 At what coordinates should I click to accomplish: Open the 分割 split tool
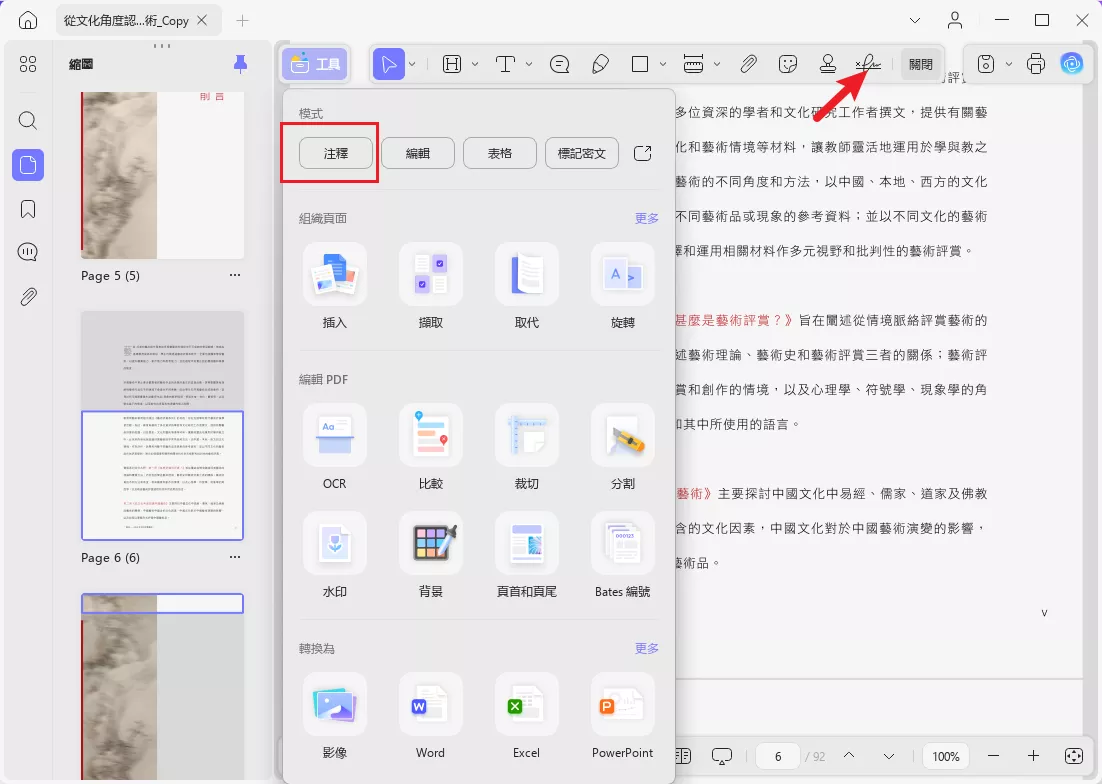[x=623, y=447]
